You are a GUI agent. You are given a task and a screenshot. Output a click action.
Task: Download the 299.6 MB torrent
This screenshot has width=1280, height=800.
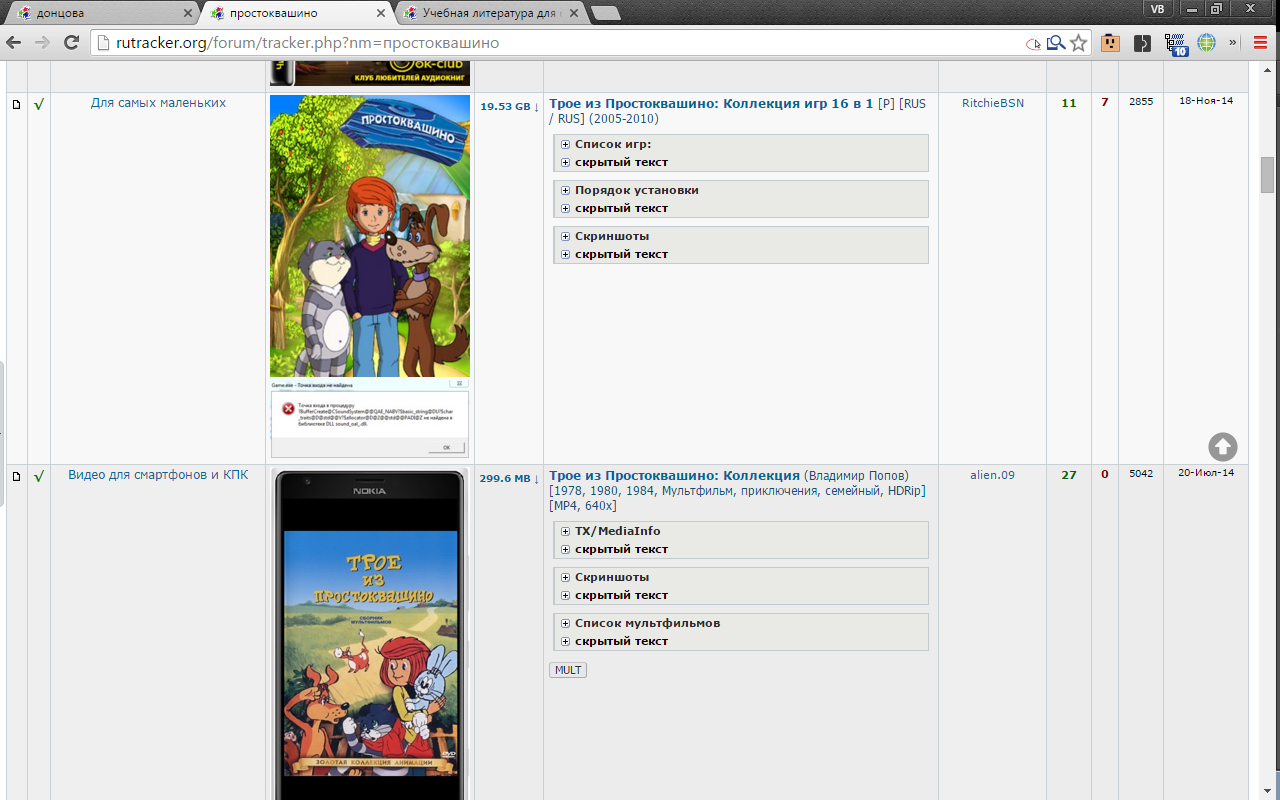(510, 478)
